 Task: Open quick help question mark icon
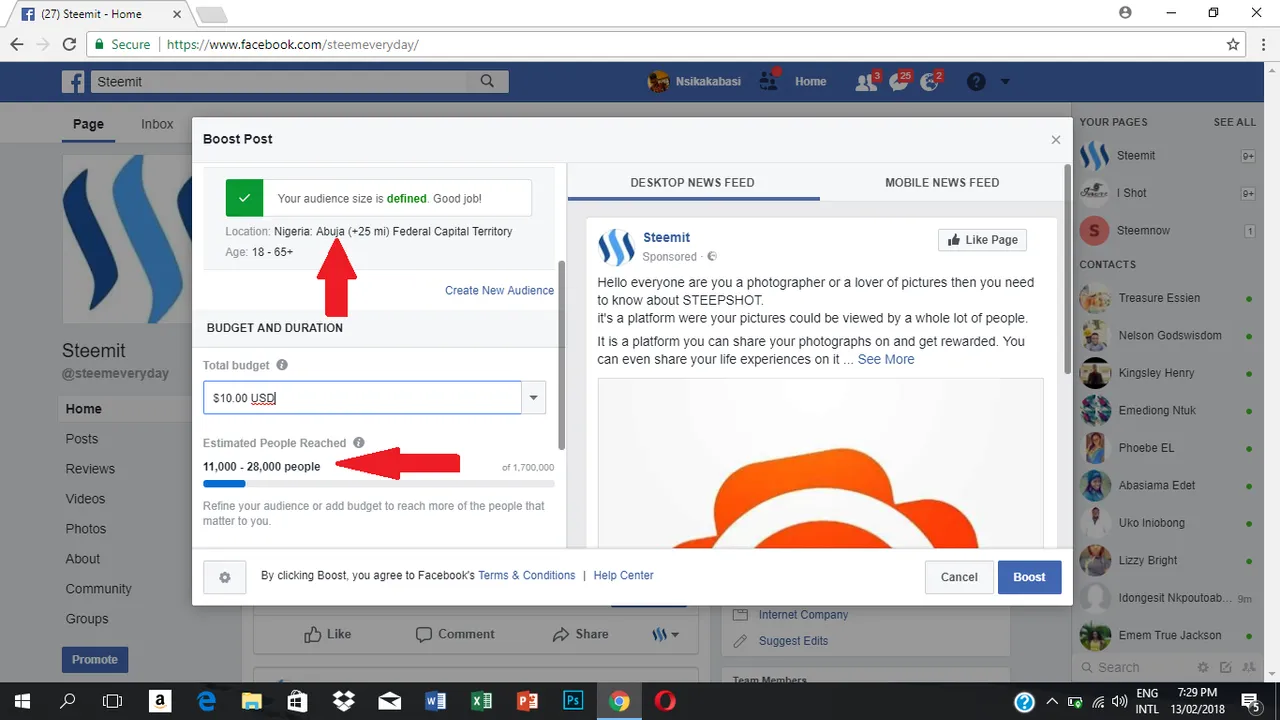(x=976, y=81)
